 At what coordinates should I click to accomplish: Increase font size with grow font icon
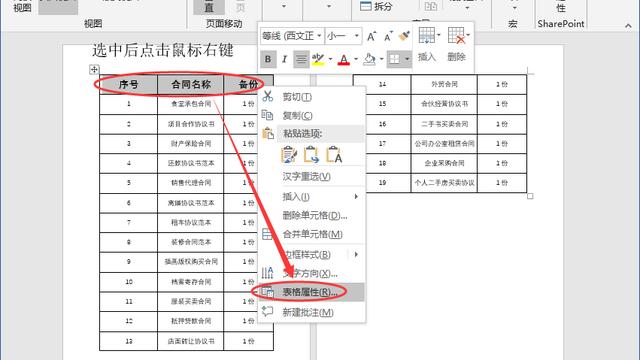(371, 36)
